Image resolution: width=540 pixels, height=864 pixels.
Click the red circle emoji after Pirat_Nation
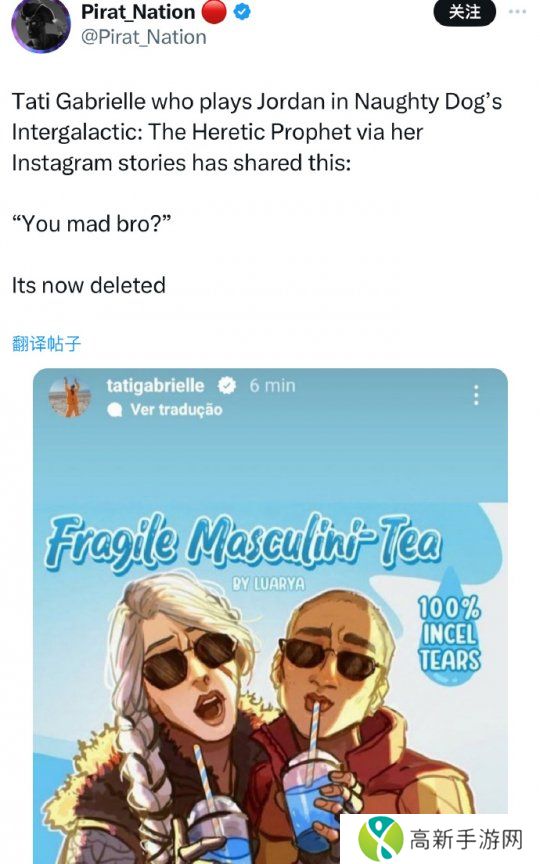point(214,12)
